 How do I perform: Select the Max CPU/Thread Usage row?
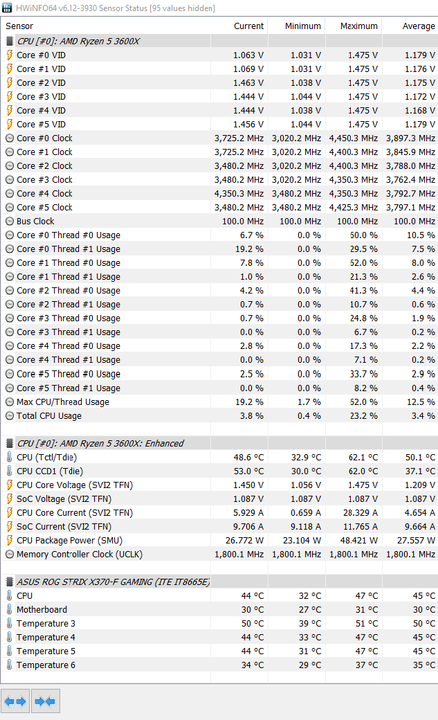click(219, 402)
